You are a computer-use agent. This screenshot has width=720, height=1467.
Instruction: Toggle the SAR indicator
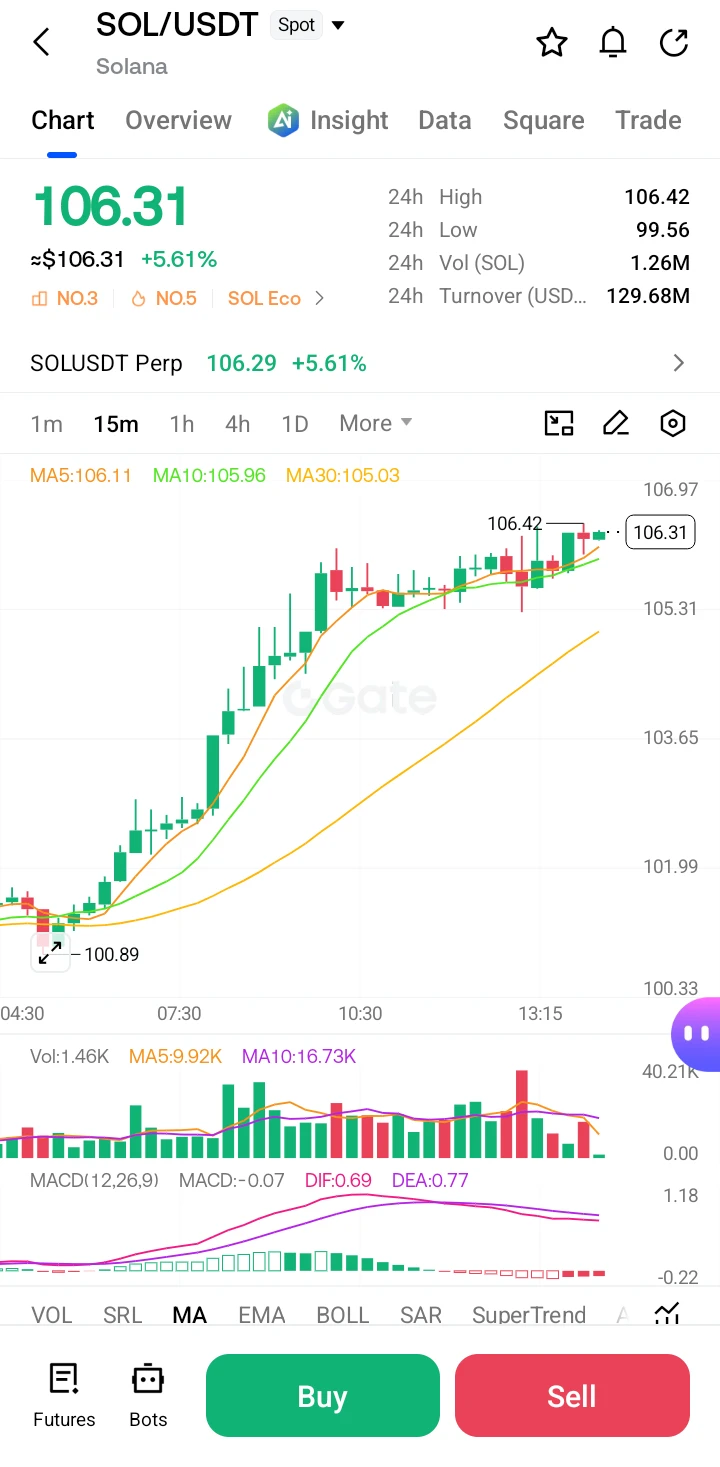pyautogui.click(x=421, y=1314)
